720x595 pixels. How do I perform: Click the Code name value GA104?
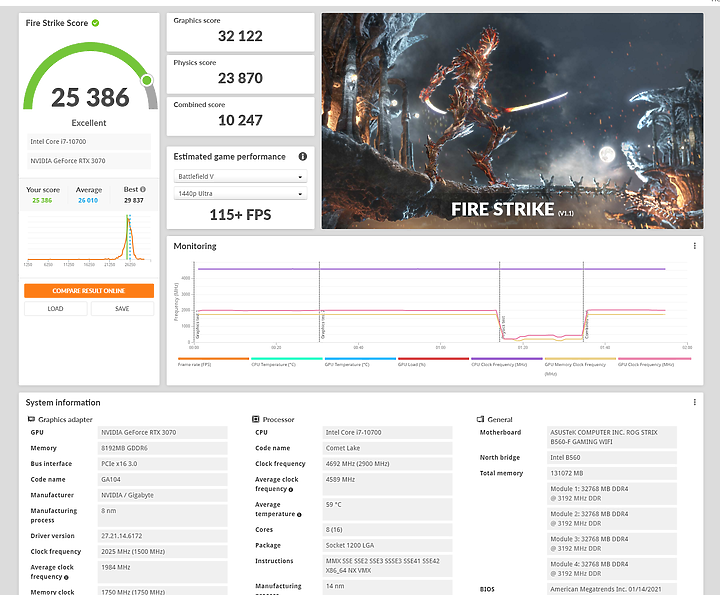[x=163, y=479]
